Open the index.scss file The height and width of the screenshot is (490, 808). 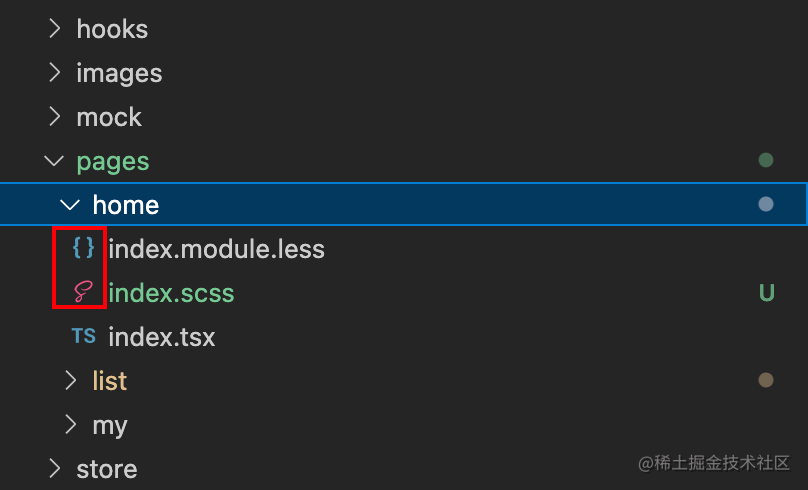(171, 293)
